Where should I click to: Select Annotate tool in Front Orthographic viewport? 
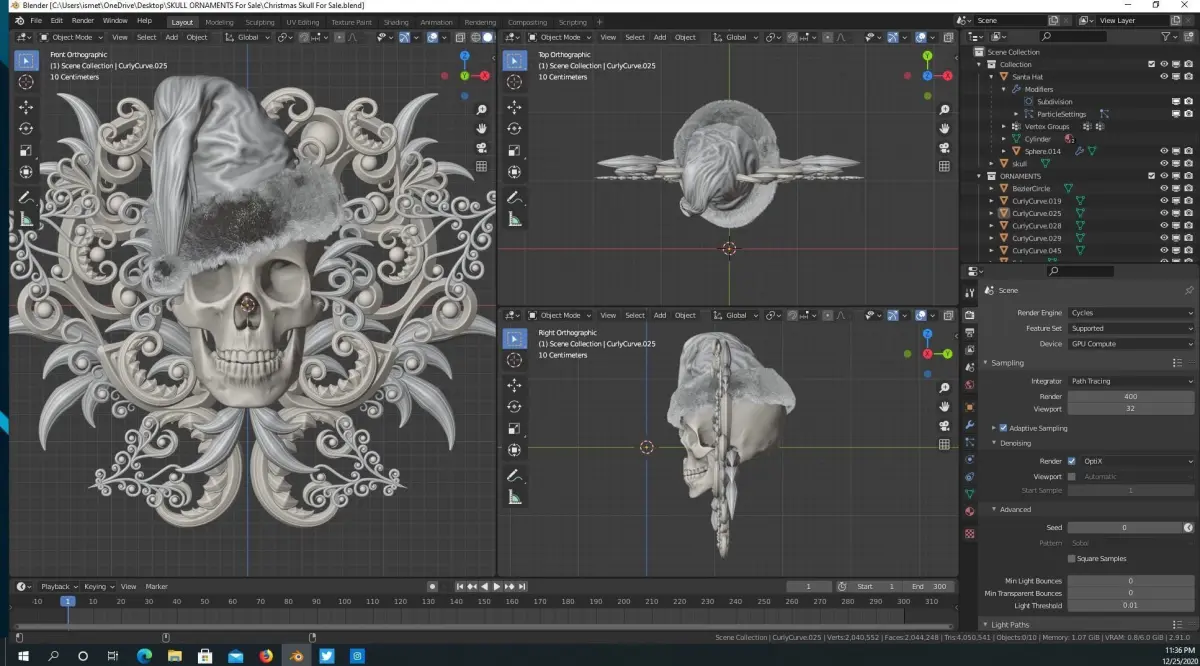click(26, 196)
